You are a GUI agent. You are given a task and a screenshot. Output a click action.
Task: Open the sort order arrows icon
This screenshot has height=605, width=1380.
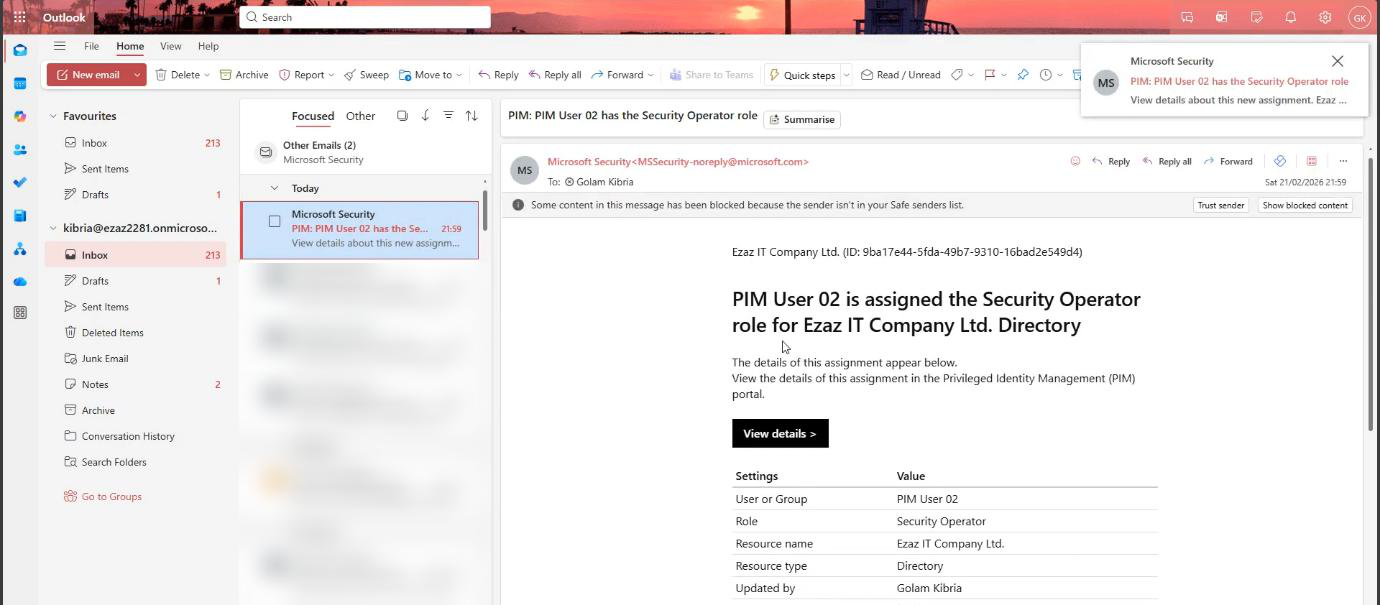coord(472,116)
